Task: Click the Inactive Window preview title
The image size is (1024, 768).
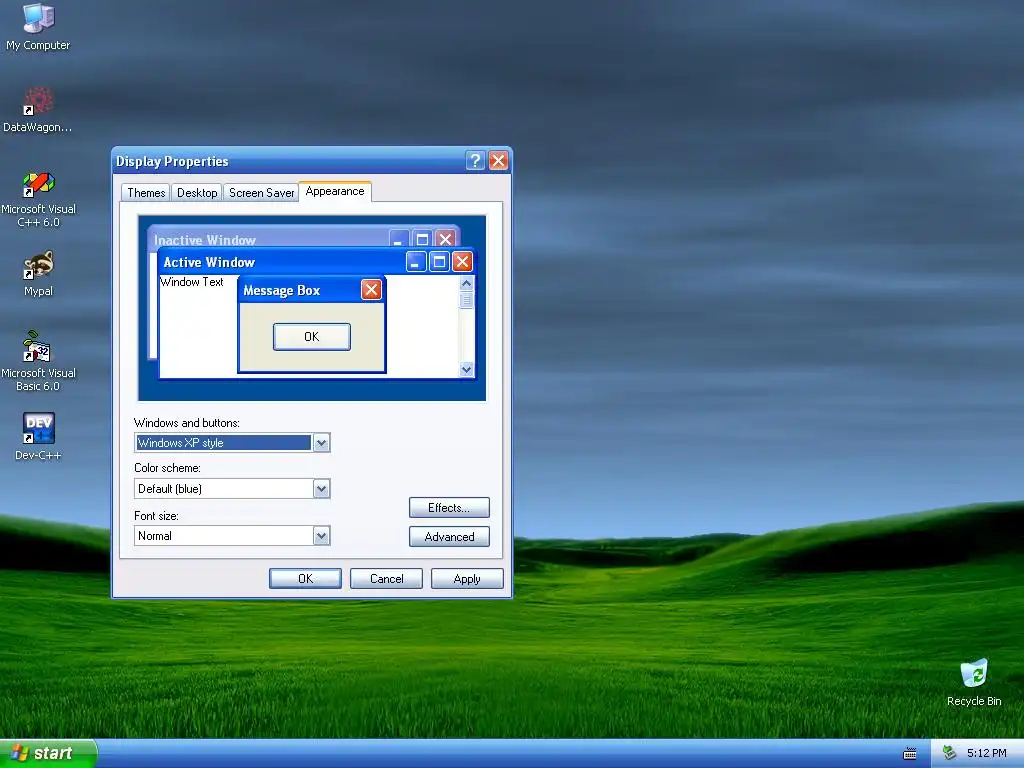Action: [x=205, y=240]
